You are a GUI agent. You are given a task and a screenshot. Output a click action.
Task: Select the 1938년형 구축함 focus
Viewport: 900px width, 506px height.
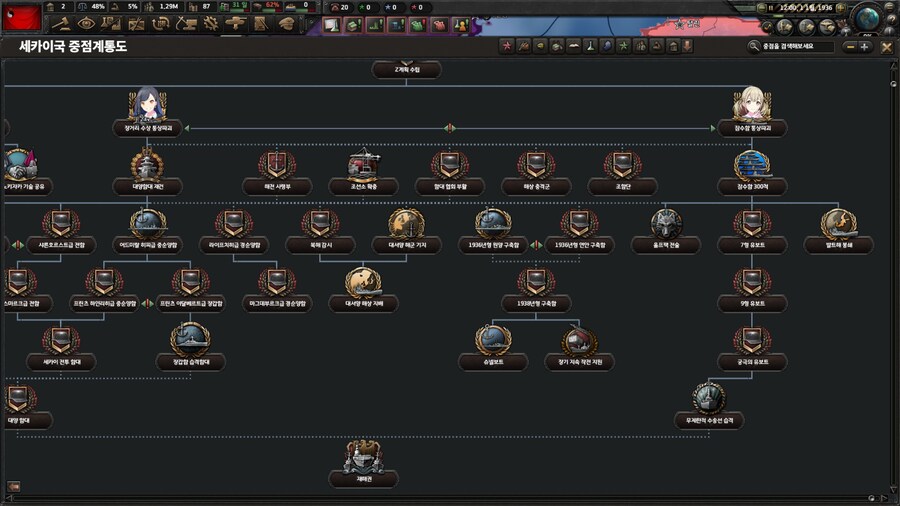536,283
